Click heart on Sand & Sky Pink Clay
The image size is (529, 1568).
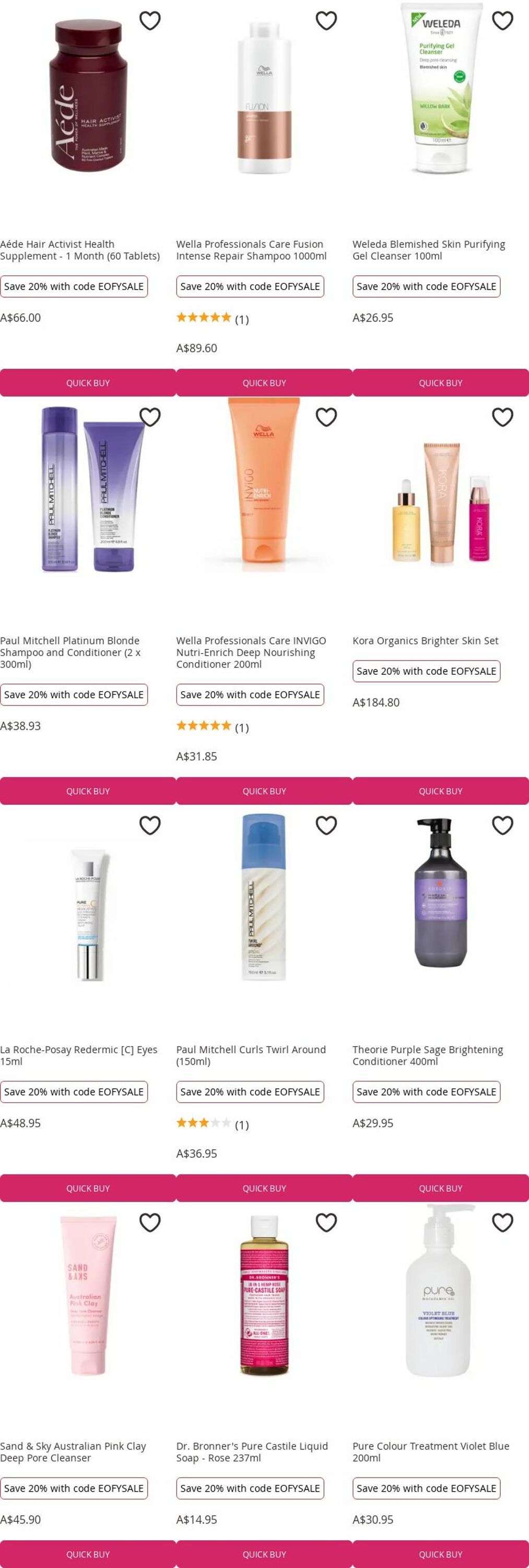(150, 1223)
